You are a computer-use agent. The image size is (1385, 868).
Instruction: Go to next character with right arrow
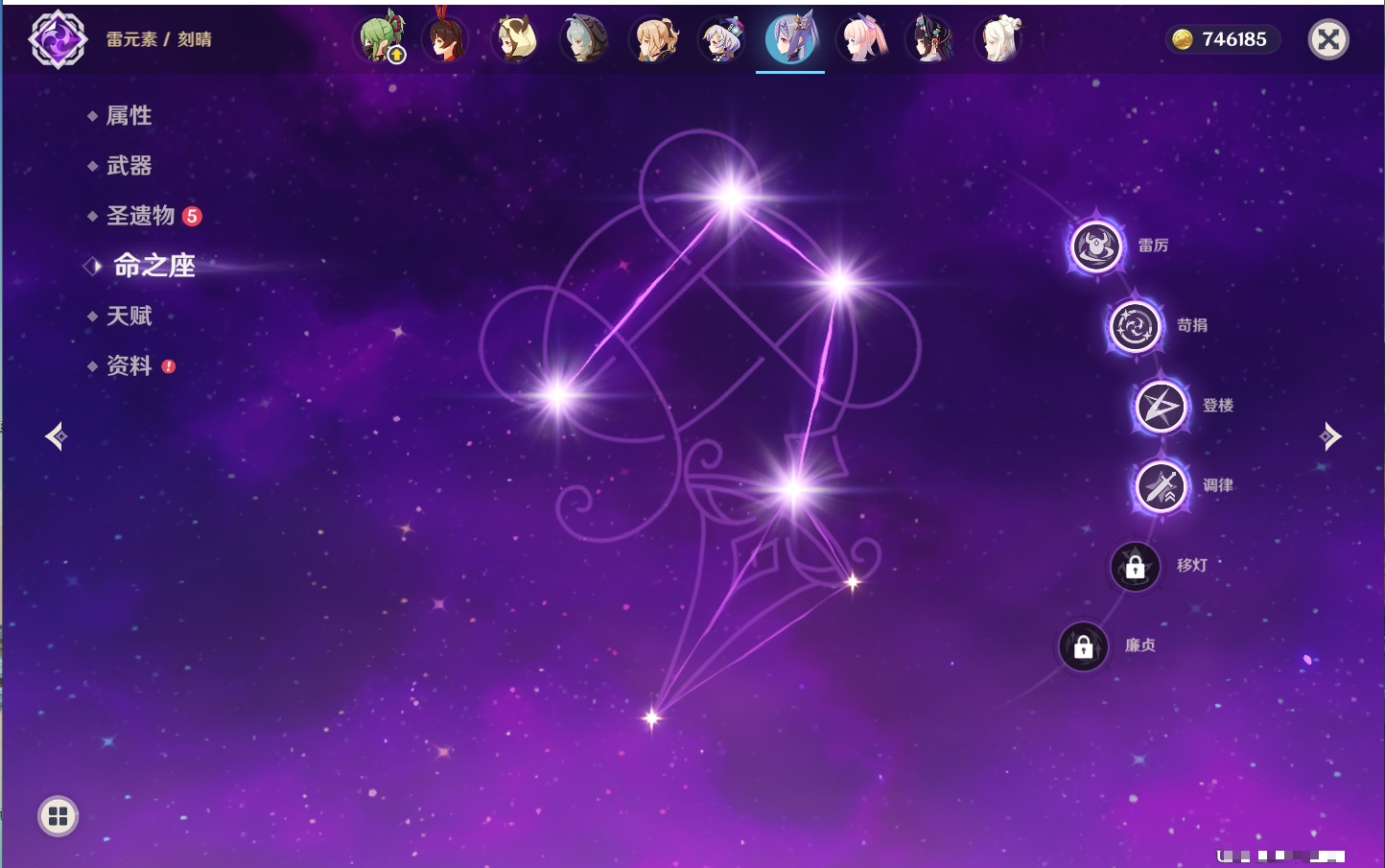click(x=1330, y=436)
